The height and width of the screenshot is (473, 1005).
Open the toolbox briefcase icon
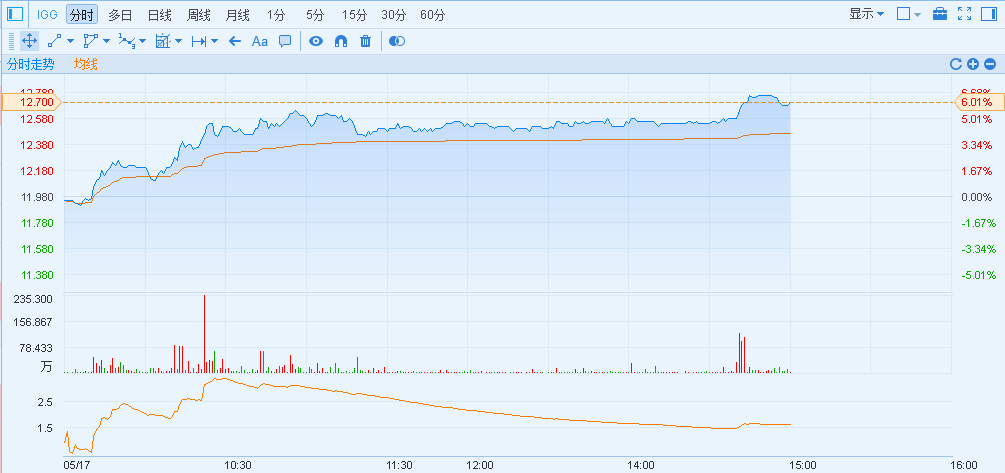pyautogui.click(x=940, y=13)
